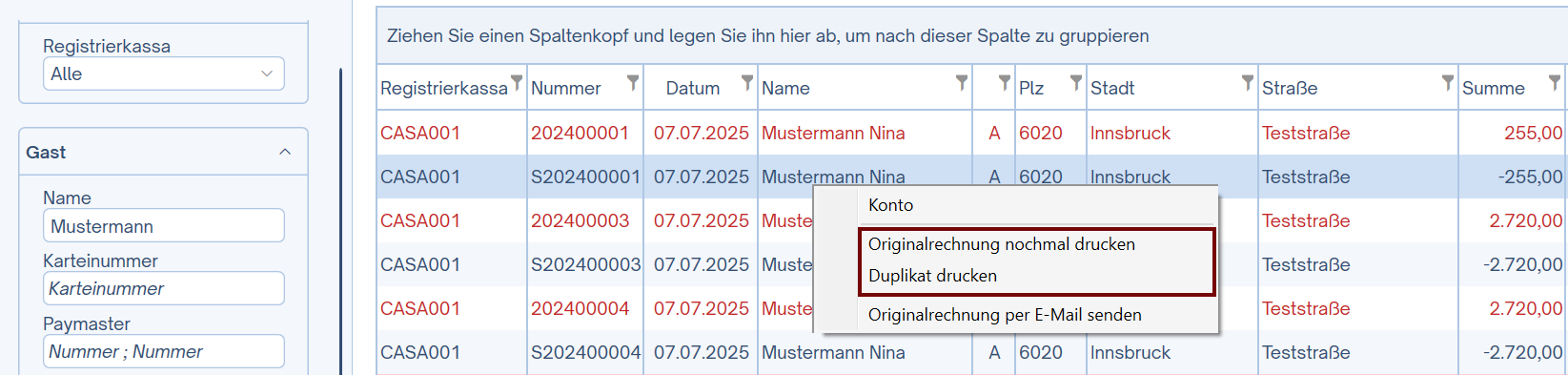Click Innsbruck in row 202400001
1568x375 pixels.
[x=1130, y=133]
